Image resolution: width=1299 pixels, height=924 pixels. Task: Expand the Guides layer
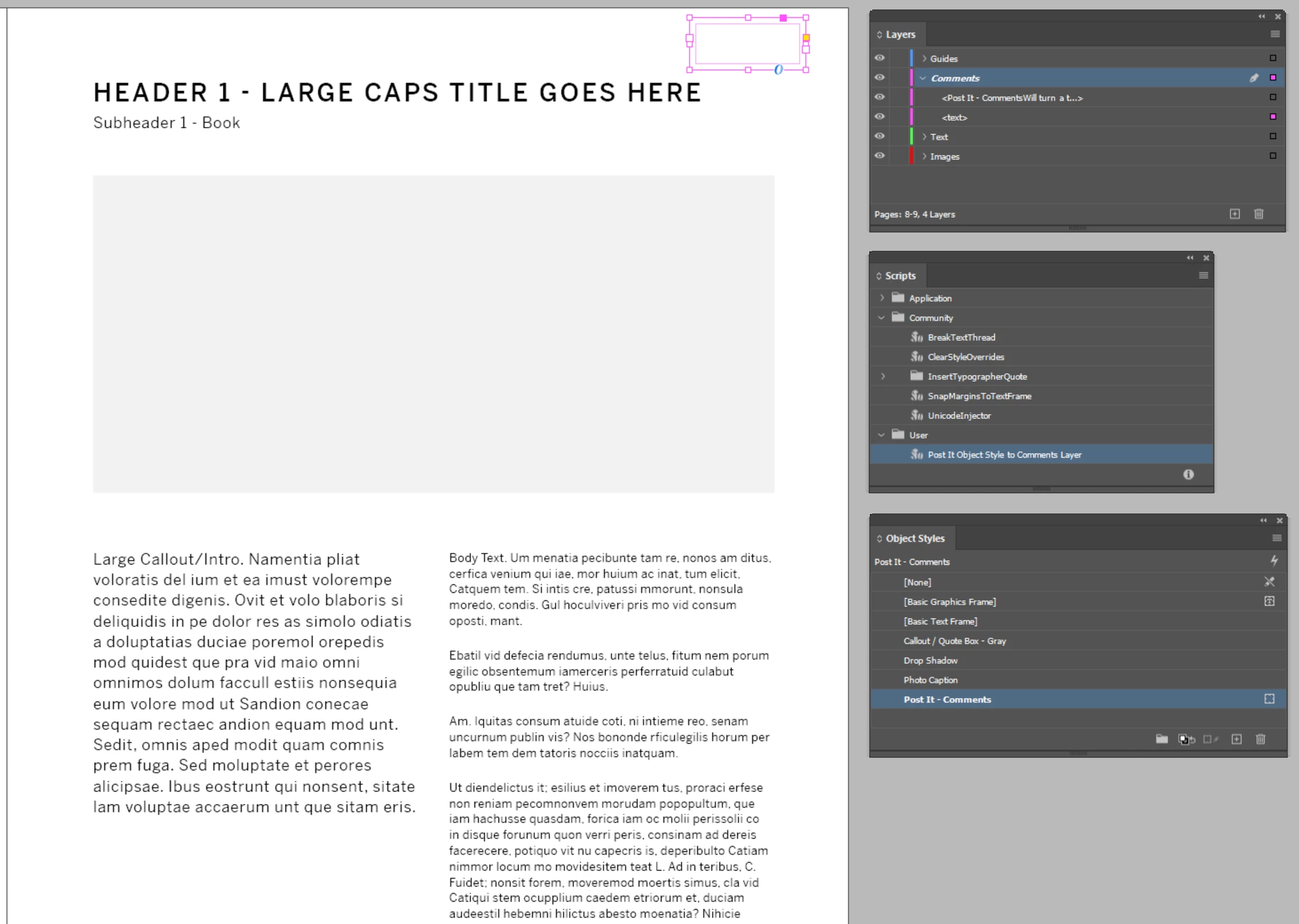point(924,59)
